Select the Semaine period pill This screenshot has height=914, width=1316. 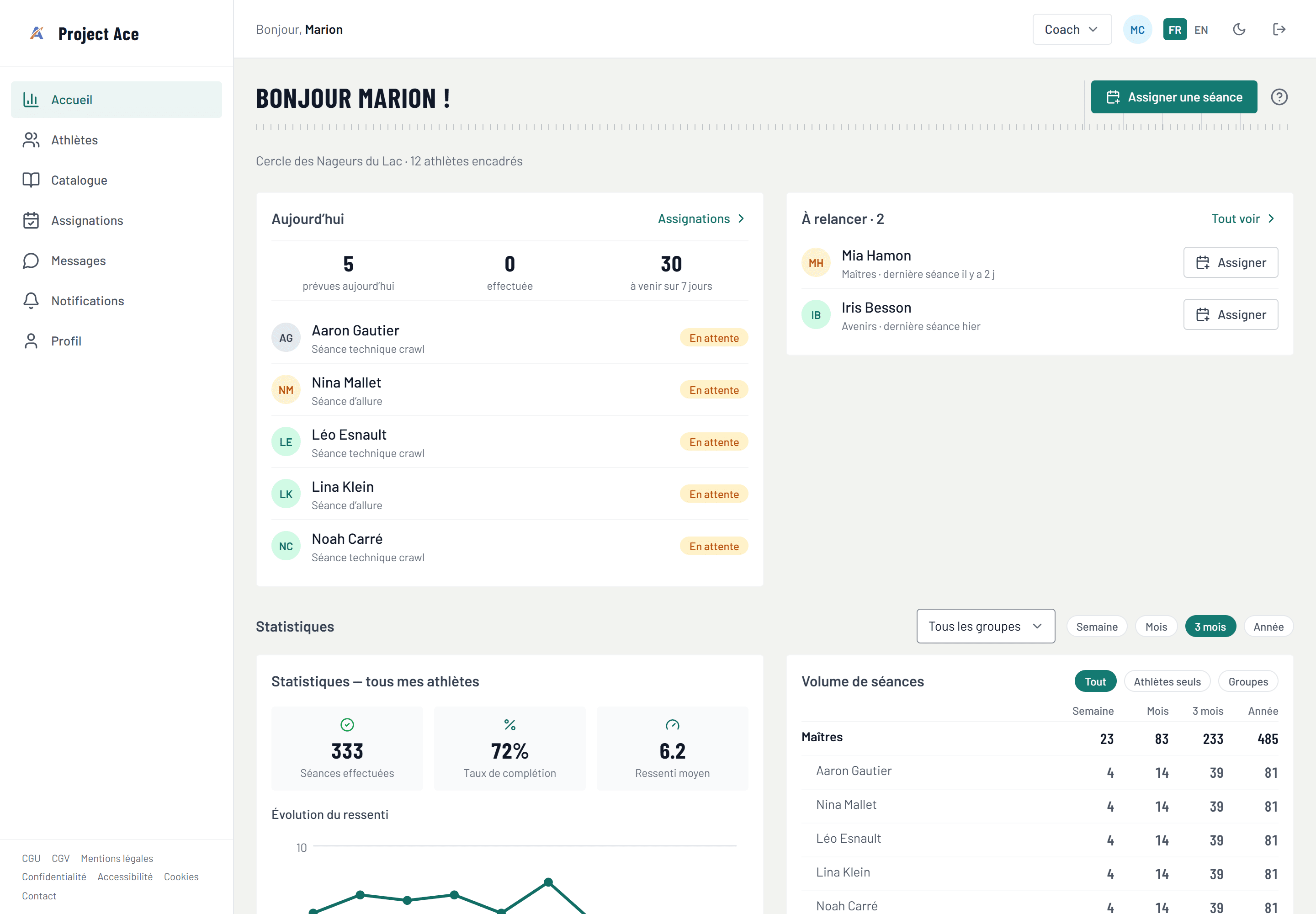click(x=1097, y=627)
